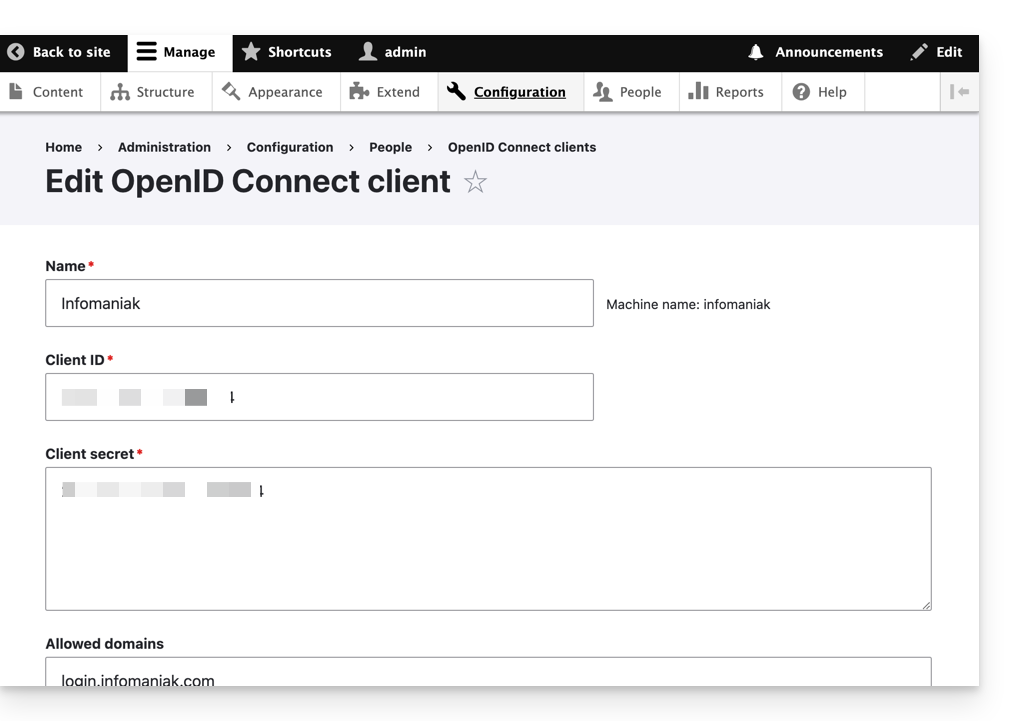Click the Back to site arrow icon
Screen dimensions: 1014x721
pos(16,52)
